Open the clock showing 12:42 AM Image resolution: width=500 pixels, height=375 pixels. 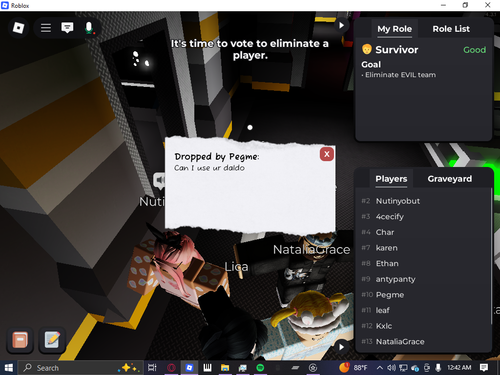pos(459,368)
